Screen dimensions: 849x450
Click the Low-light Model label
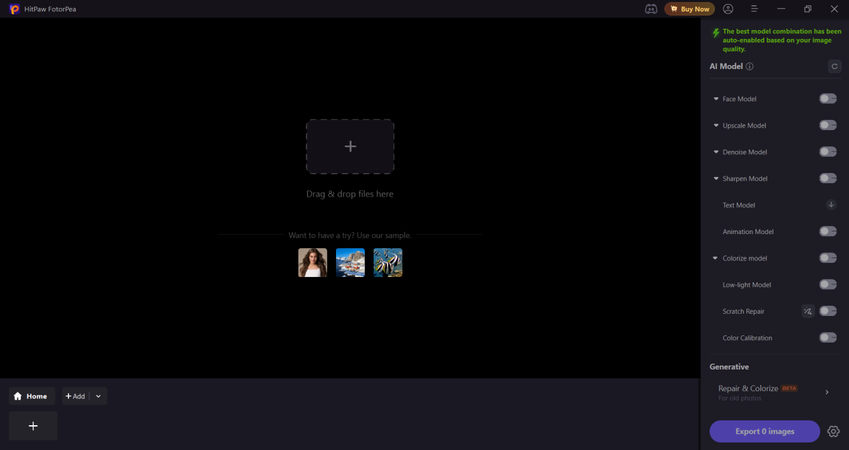pyautogui.click(x=746, y=285)
